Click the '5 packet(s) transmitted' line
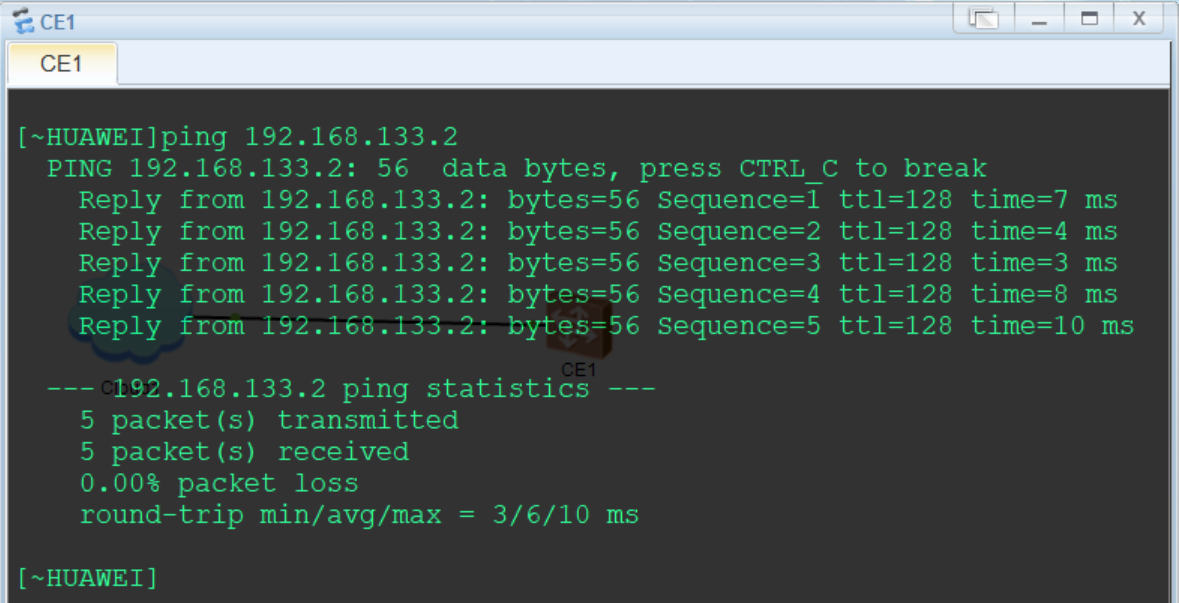Image resolution: width=1179 pixels, height=603 pixels. point(268,420)
